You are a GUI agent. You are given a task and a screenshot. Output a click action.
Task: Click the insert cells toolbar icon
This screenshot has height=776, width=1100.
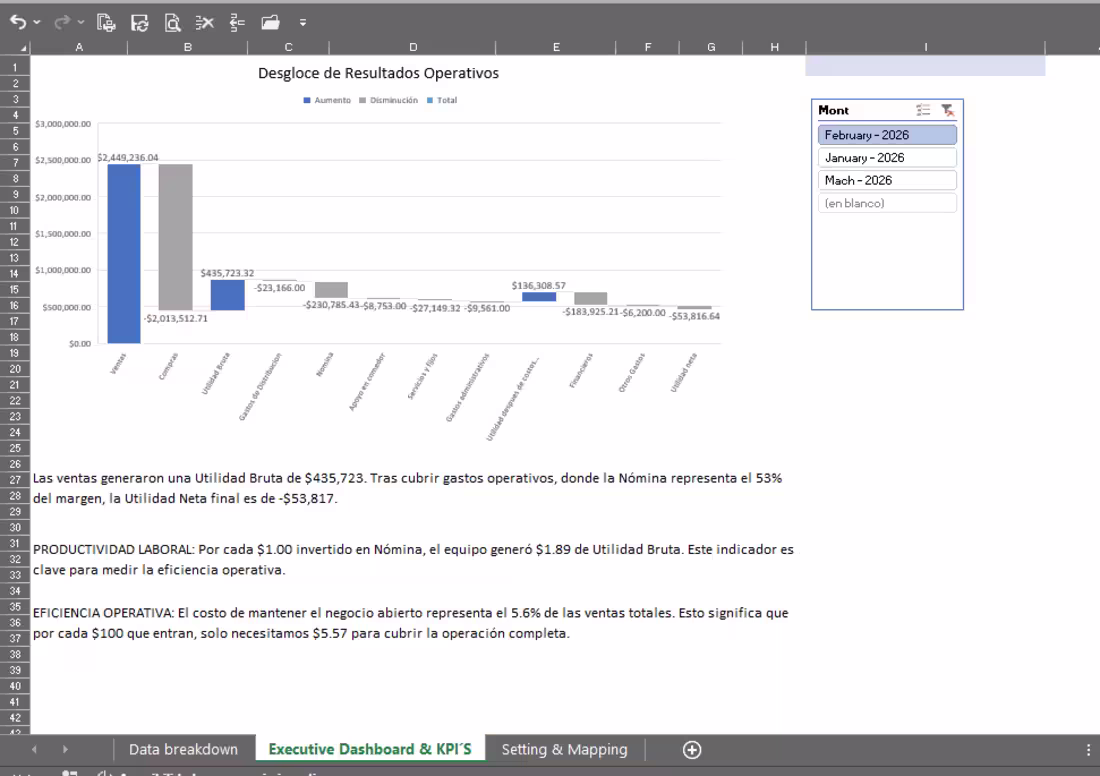coord(237,22)
